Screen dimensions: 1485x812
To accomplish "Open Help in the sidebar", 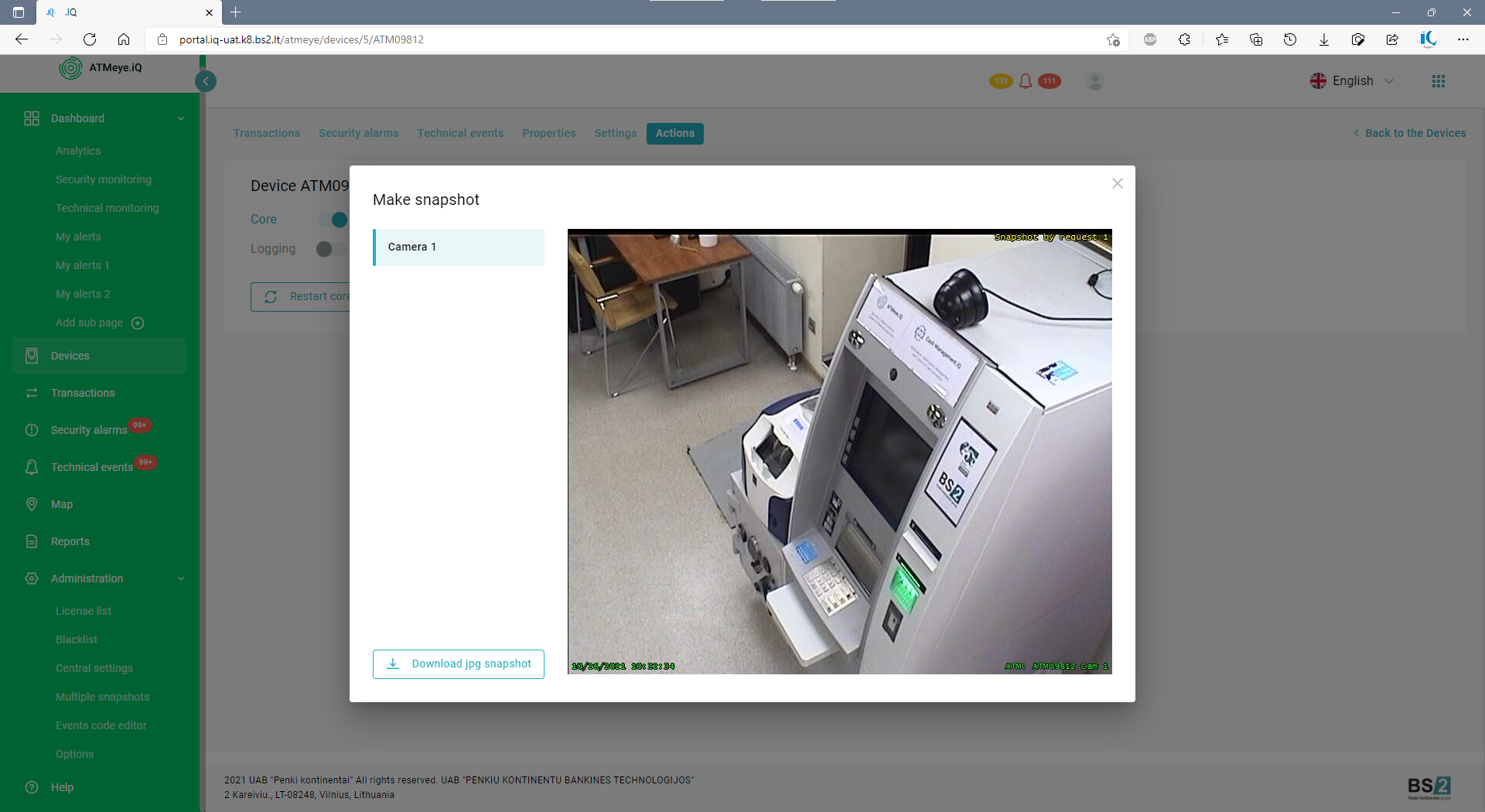I will click(62, 787).
